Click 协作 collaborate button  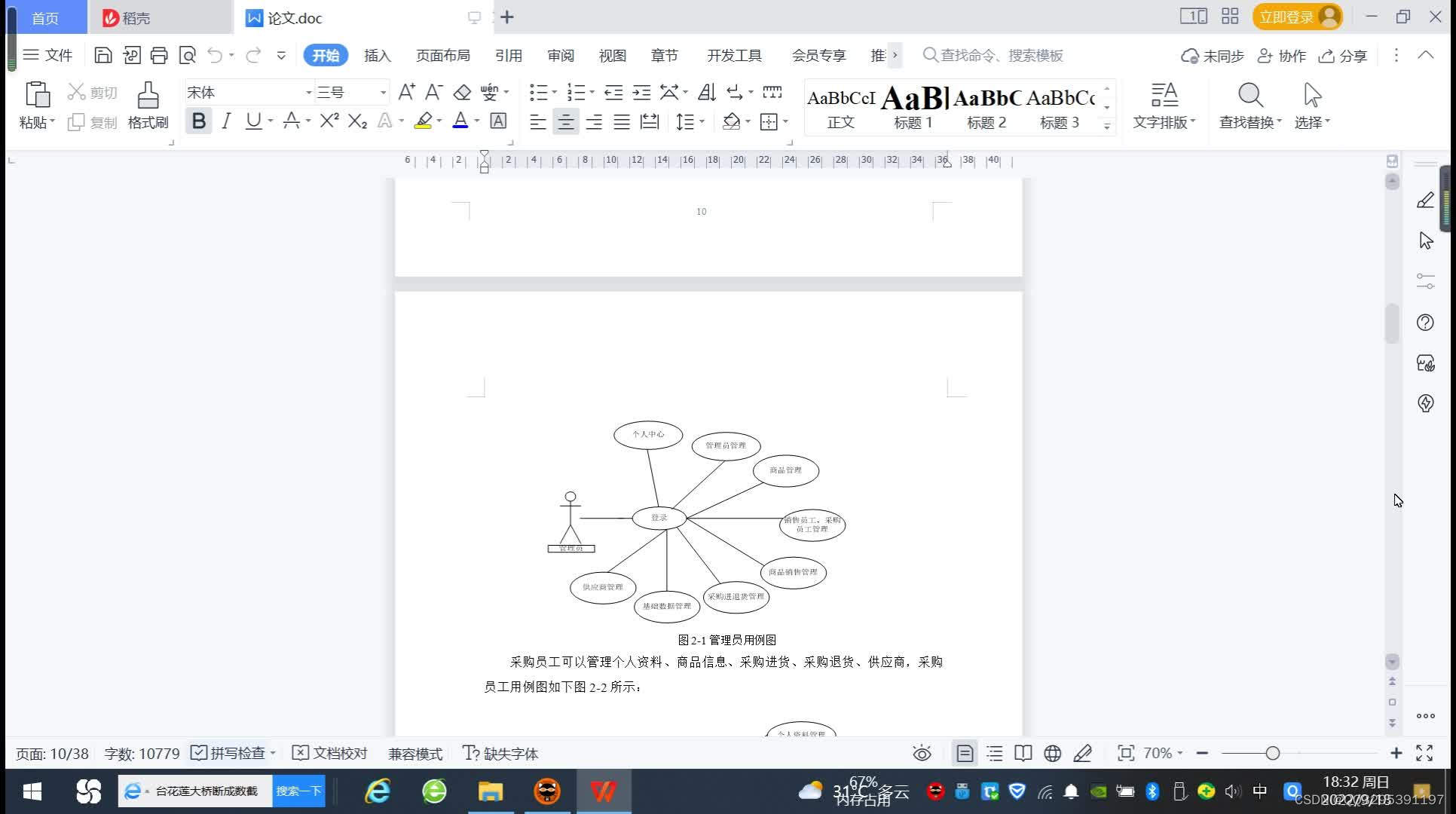1282,55
